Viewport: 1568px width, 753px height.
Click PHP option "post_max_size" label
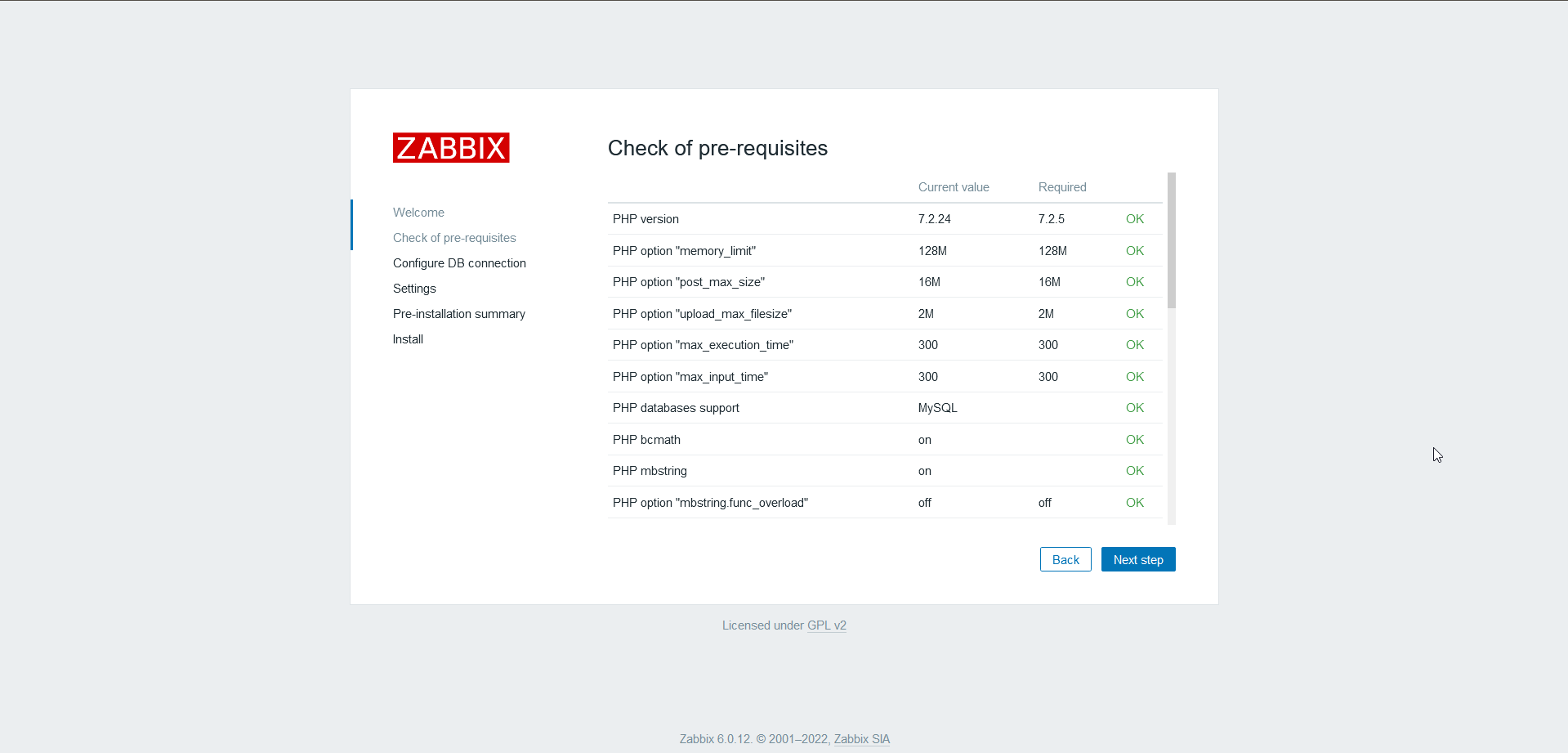pos(689,282)
